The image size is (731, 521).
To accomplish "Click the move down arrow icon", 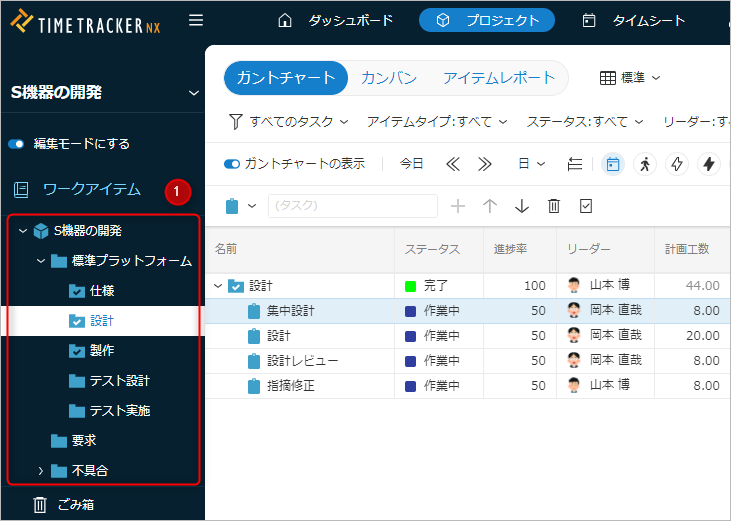I will click(x=522, y=206).
